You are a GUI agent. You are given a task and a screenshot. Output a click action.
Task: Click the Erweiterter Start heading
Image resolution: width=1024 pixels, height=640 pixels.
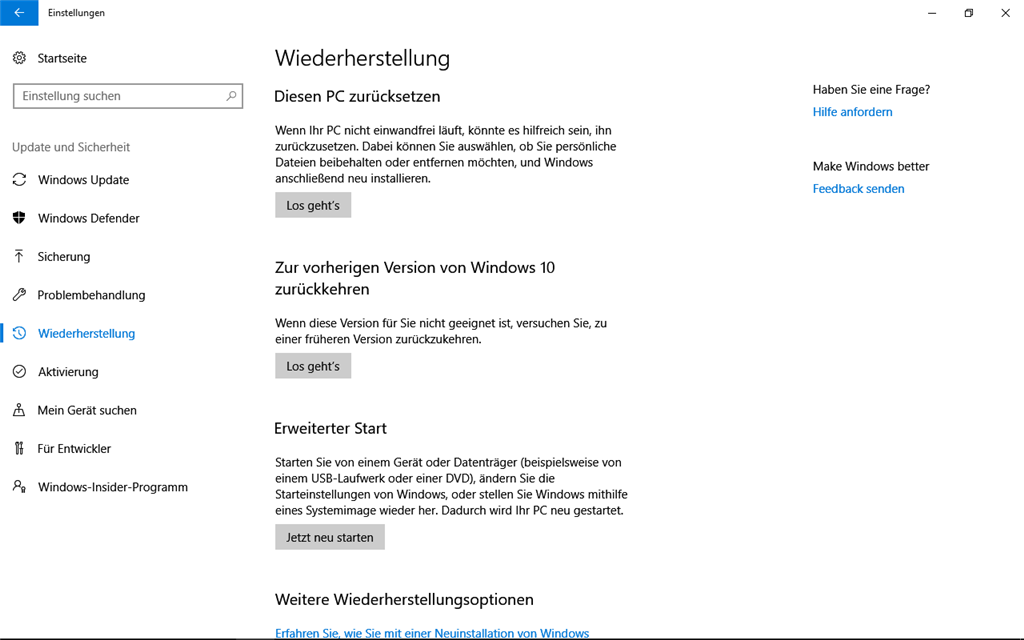click(x=330, y=428)
